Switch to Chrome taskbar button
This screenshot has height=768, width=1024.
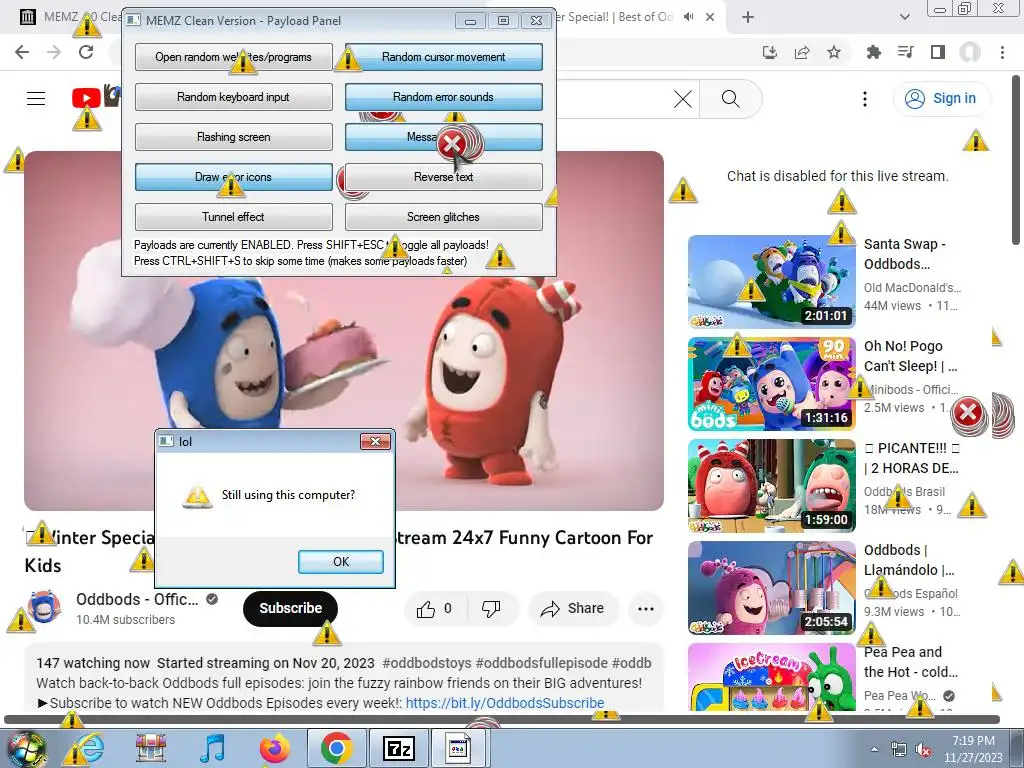coord(336,748)
